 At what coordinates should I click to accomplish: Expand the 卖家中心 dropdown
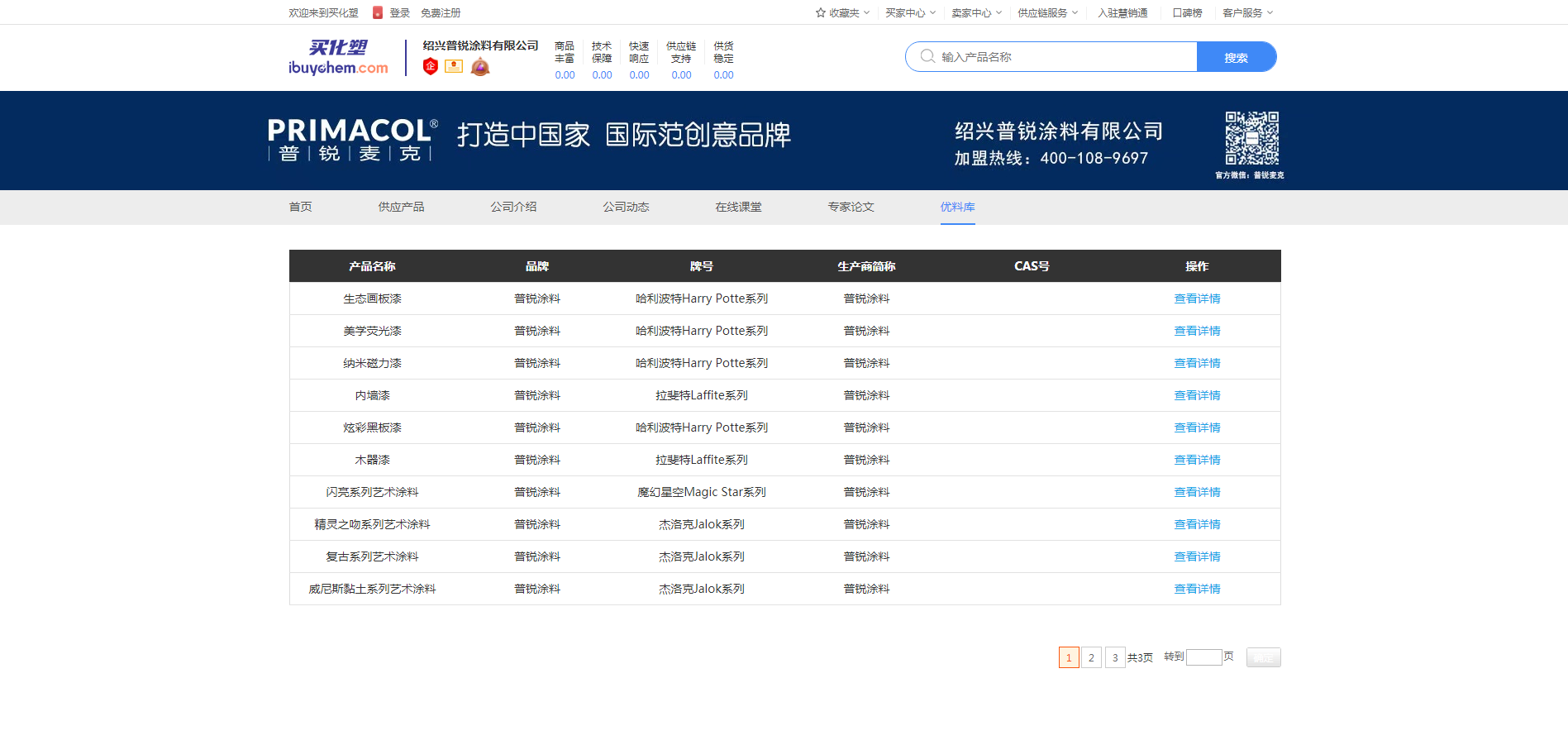click(x=977, y=12)
